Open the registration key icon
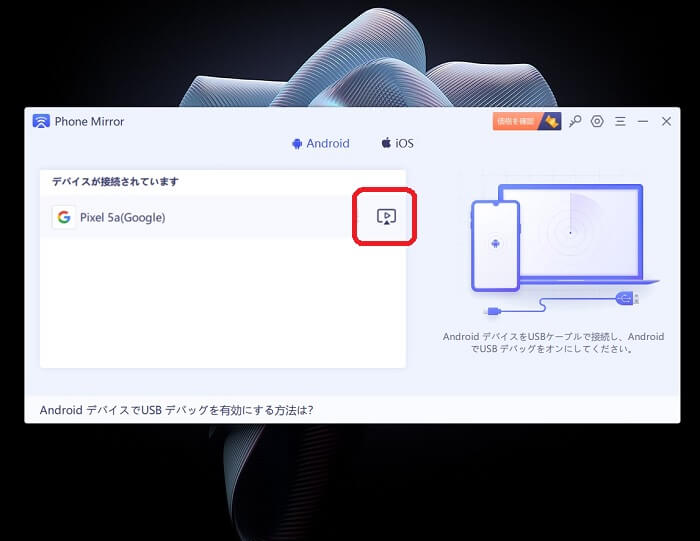The height and width of the screenshot is (541, 700). pyautogui.click(x=575, y=121)
